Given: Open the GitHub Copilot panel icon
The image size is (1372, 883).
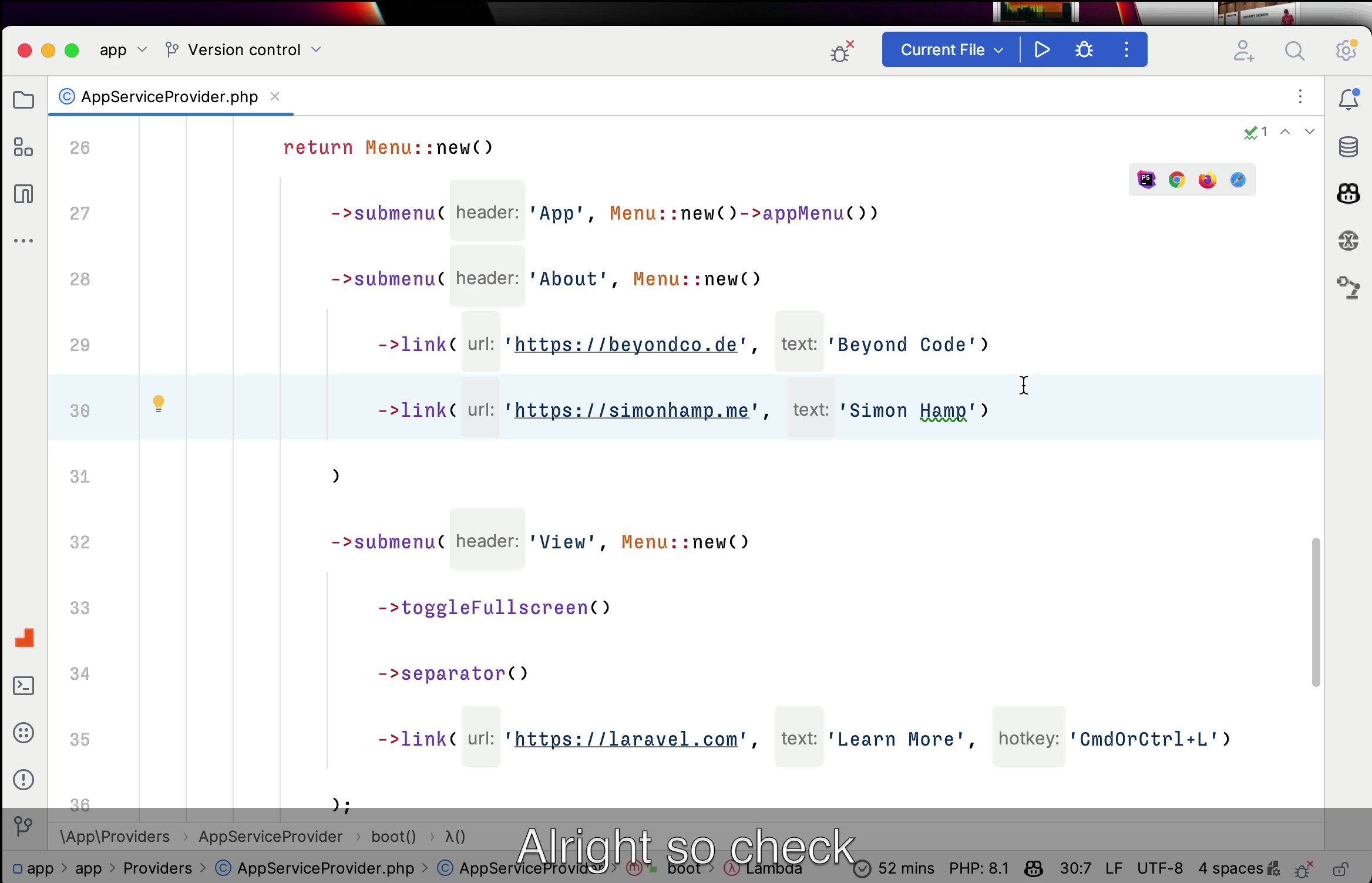Looking at the screenshot, I should [x=1349, y=194].
